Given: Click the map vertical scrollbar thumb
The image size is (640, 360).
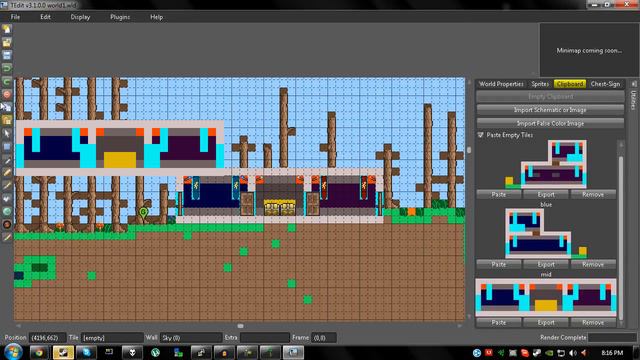Looking at the screenshot, I should (x=469, y=150).
